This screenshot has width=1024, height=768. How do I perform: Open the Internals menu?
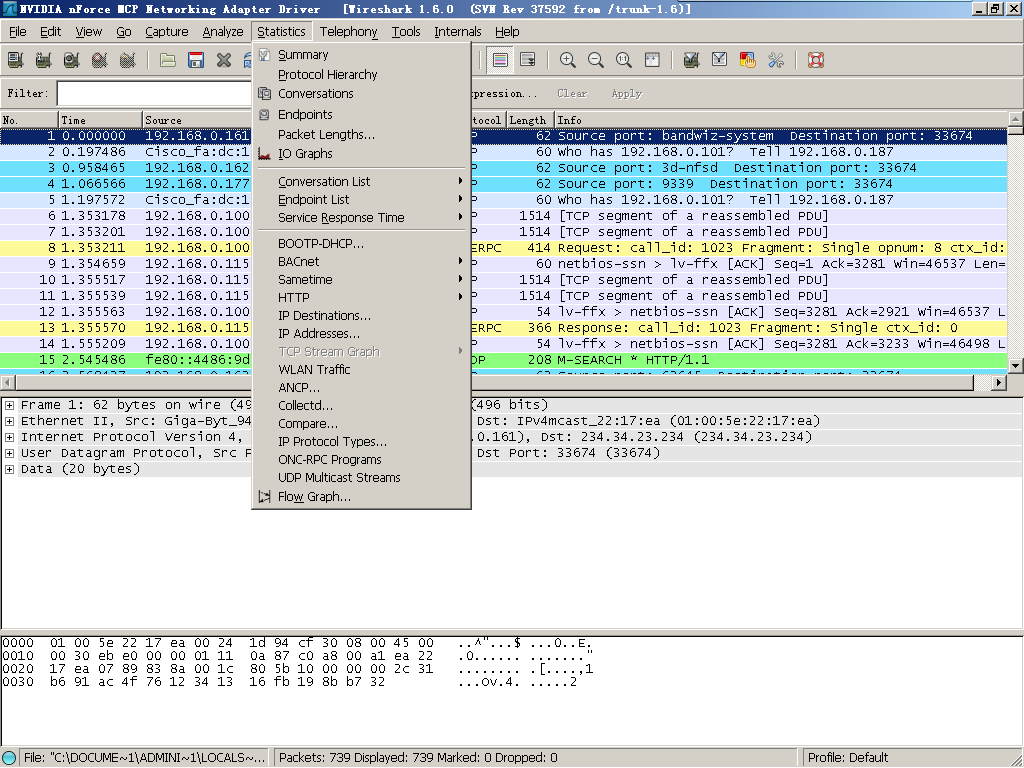[458, 31]
